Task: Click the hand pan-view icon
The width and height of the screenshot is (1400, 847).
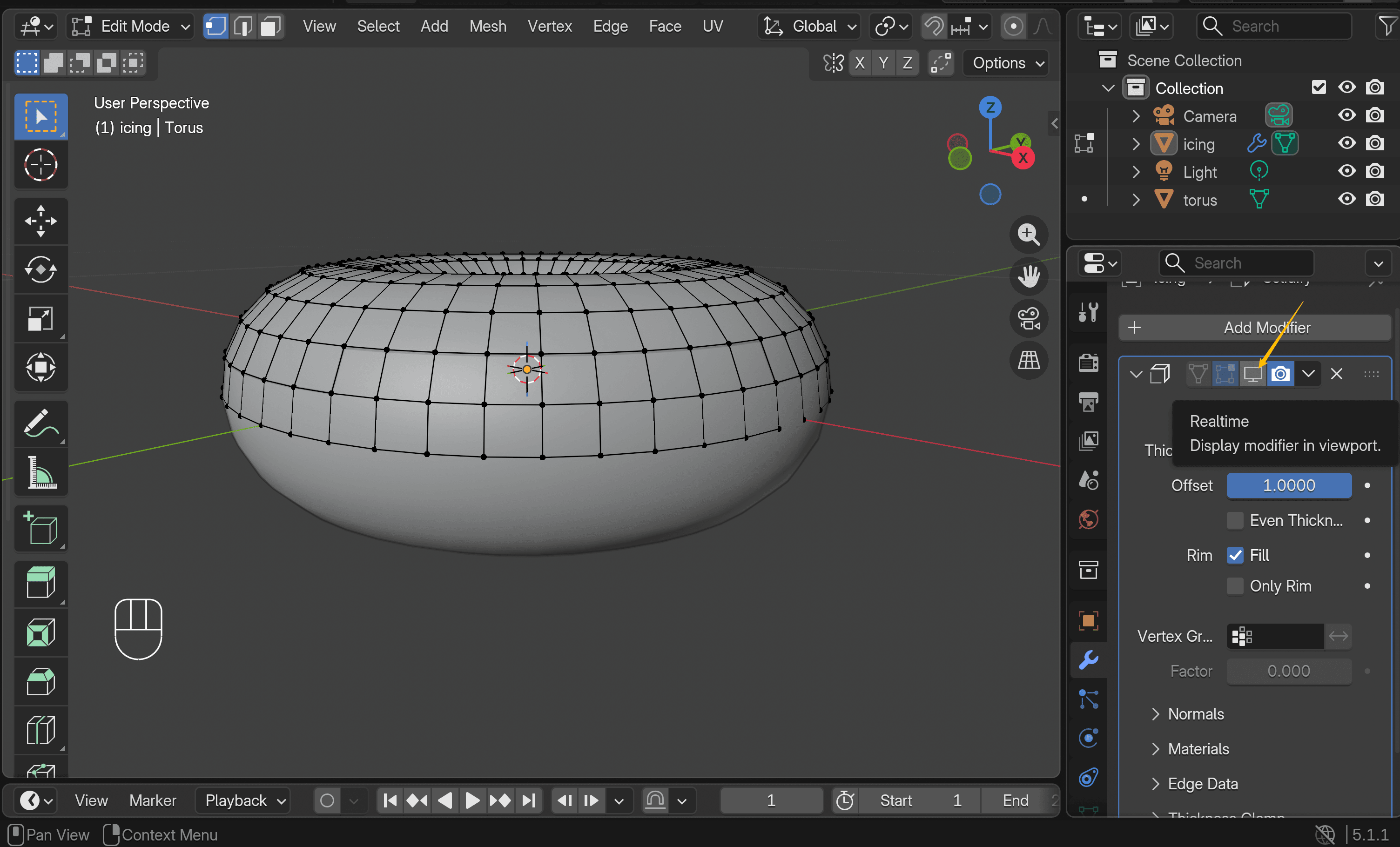Action: point(1029,276)
